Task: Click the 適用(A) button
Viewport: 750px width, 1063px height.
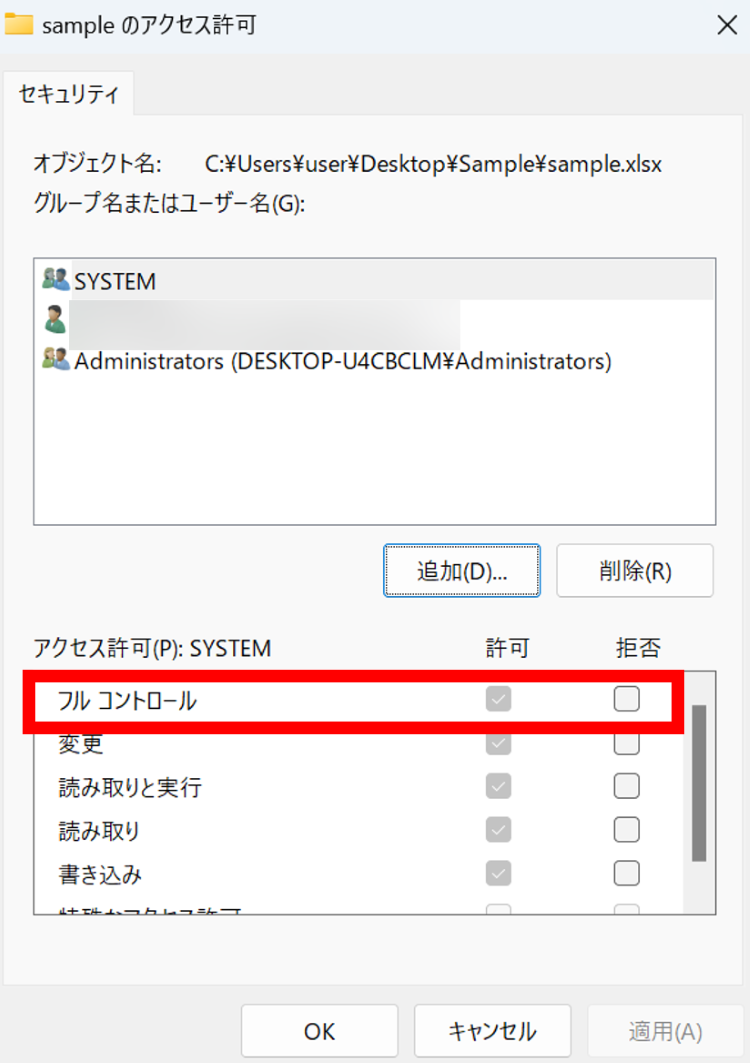Action: pos(665,1031)
